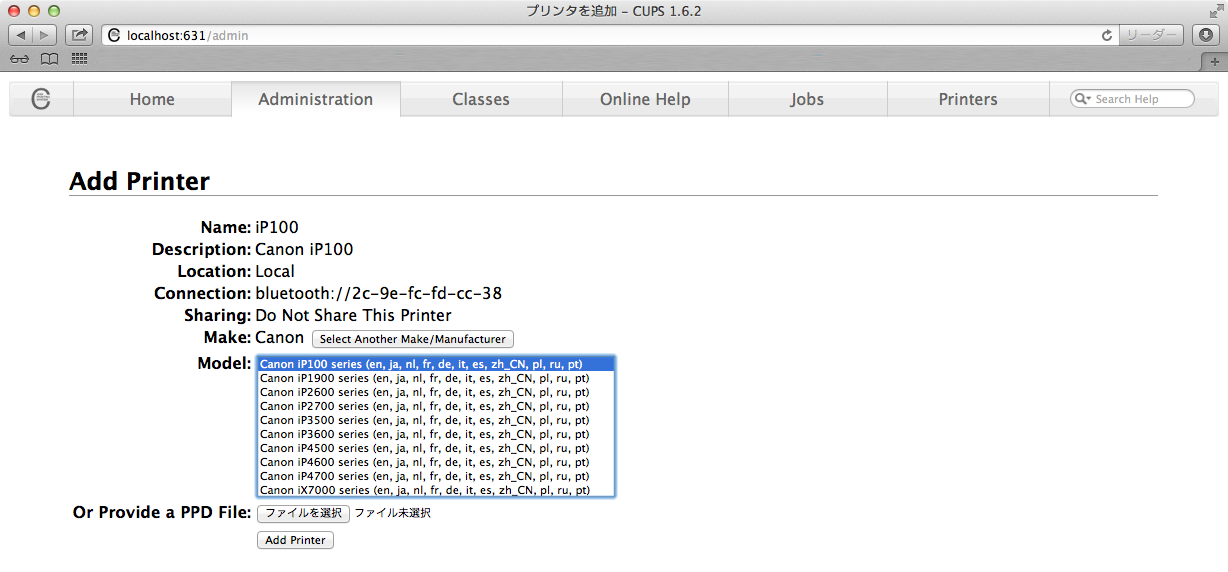This screenshot has width=1228, height=572.
Task: Click Do Not Share This Printer text
Action: point(353,315)
